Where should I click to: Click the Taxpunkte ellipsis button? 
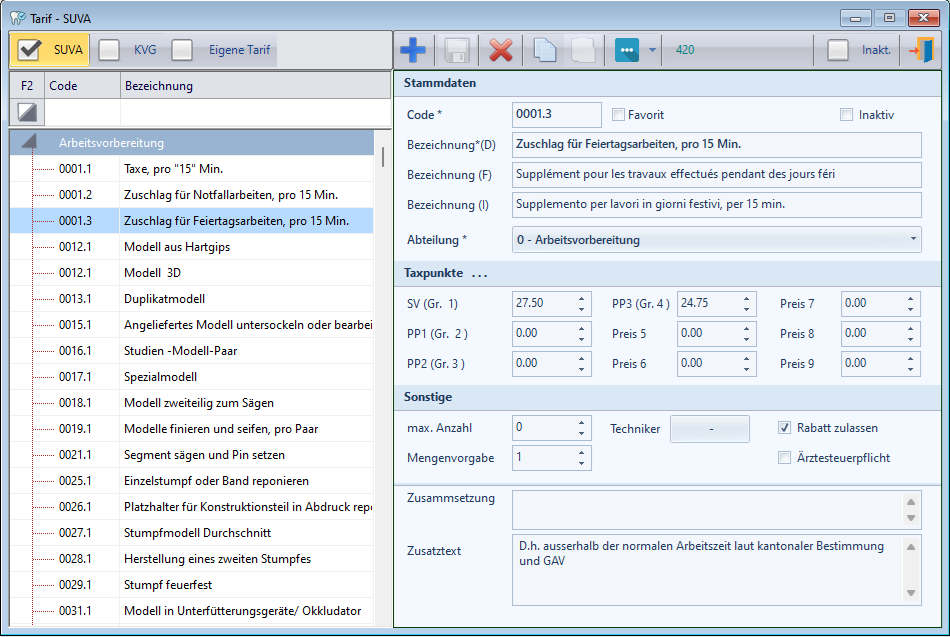[x=479, y=274]
